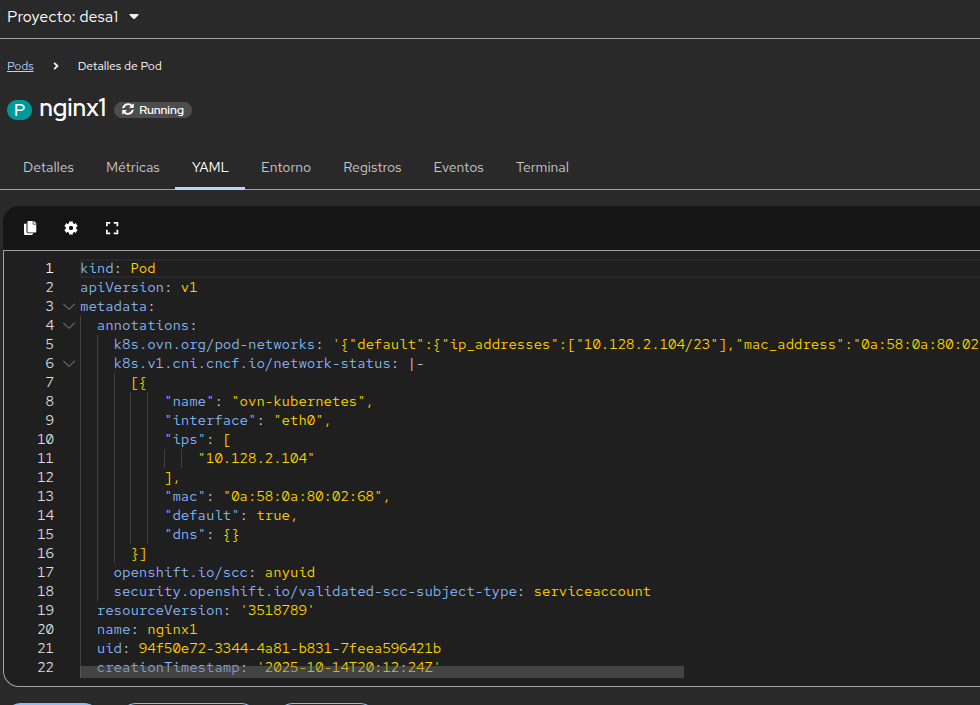Open the editor settings gear
This screenshot has height=705, width=980.
coord(71,228)
